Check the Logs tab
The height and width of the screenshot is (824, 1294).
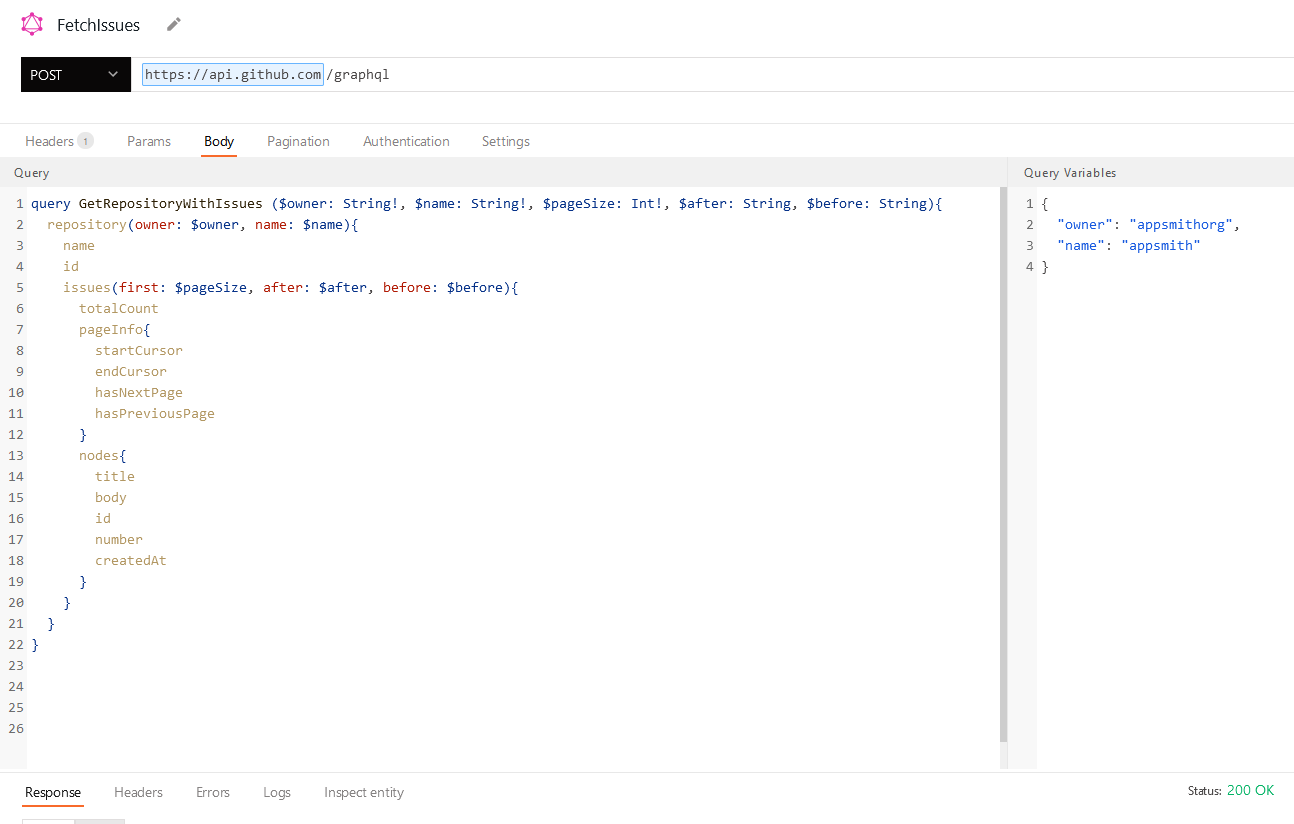(x=276, y=792)
